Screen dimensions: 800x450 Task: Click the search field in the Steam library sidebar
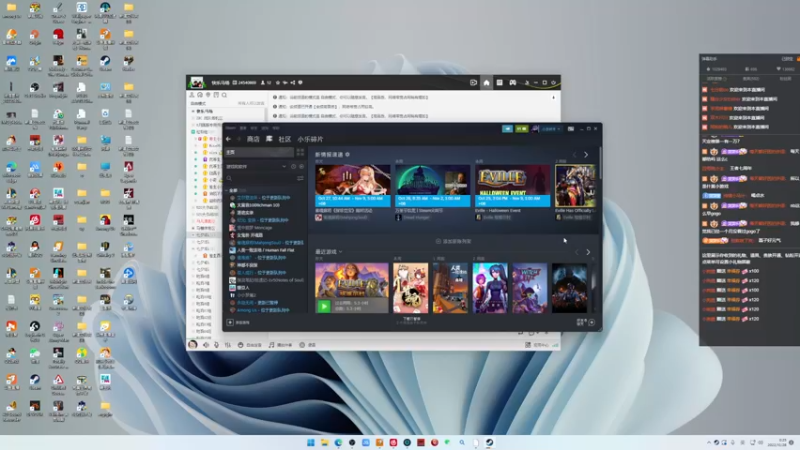(x=259, y=178)
